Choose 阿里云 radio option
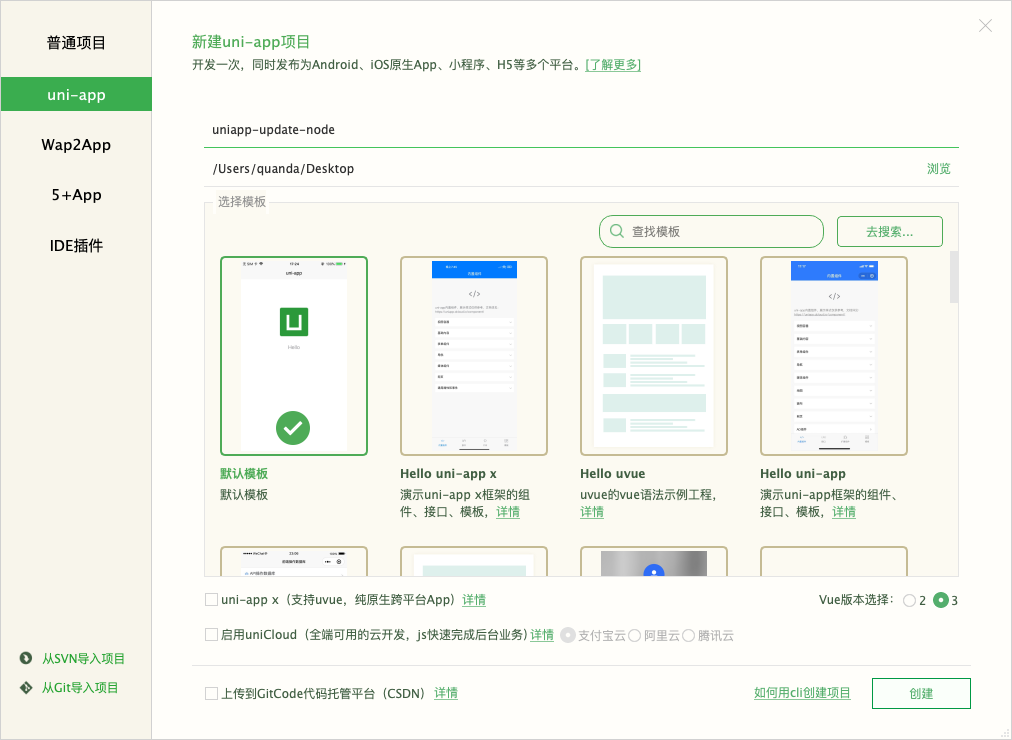The image size is (1012, 740). pyautogui.click(x=634, y=635)
